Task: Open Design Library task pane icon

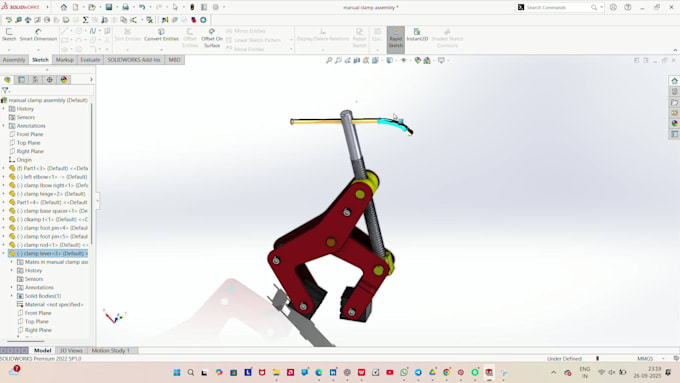Action: 674,92
